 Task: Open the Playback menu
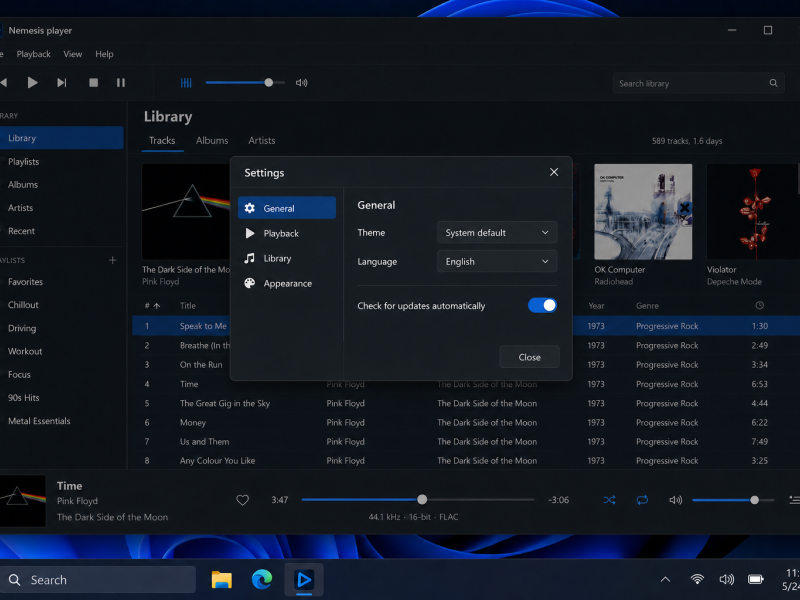tap(34, 54)
